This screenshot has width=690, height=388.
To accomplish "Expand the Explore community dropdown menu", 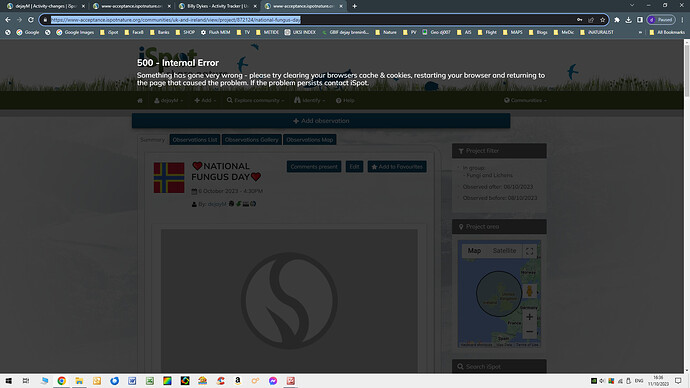I will pos(255,100).
